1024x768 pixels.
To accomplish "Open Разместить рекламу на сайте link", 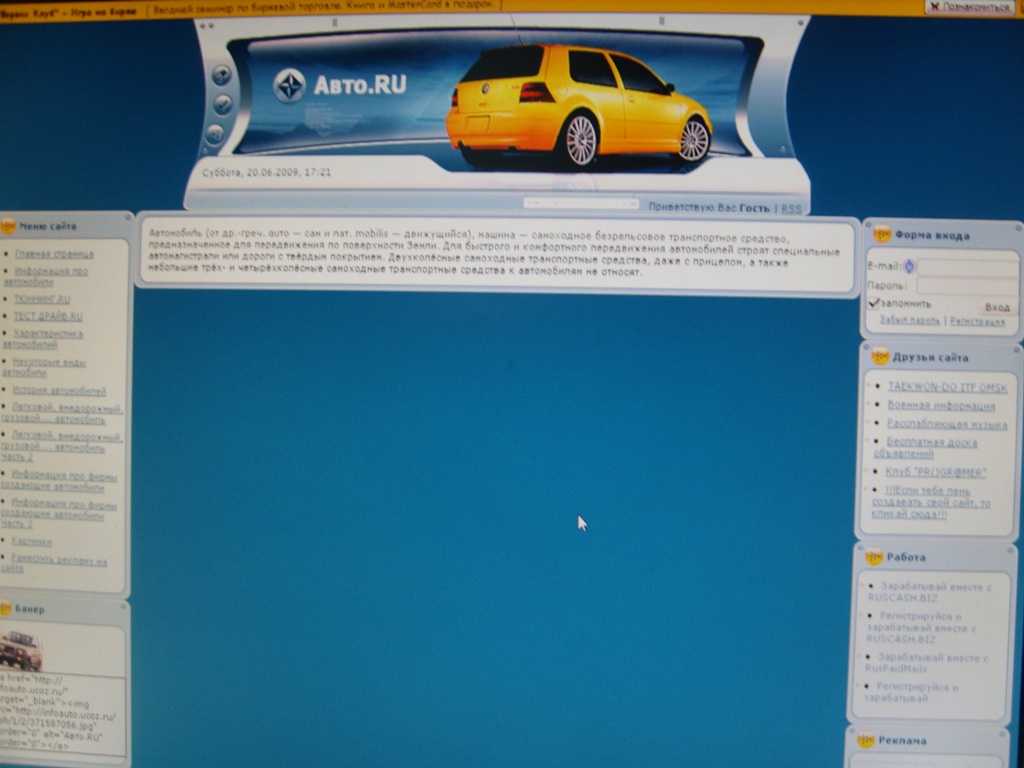I will 54,564.
